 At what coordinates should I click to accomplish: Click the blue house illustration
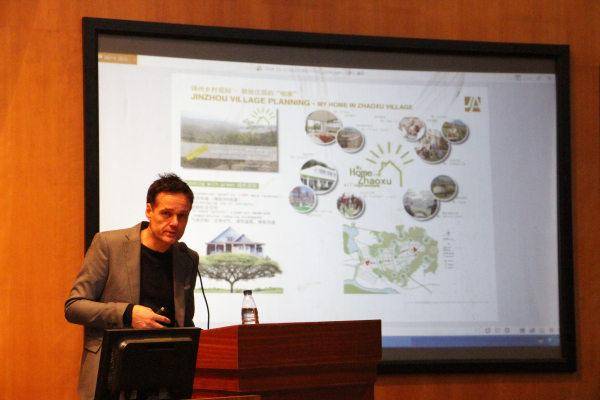tap(234, 241)
